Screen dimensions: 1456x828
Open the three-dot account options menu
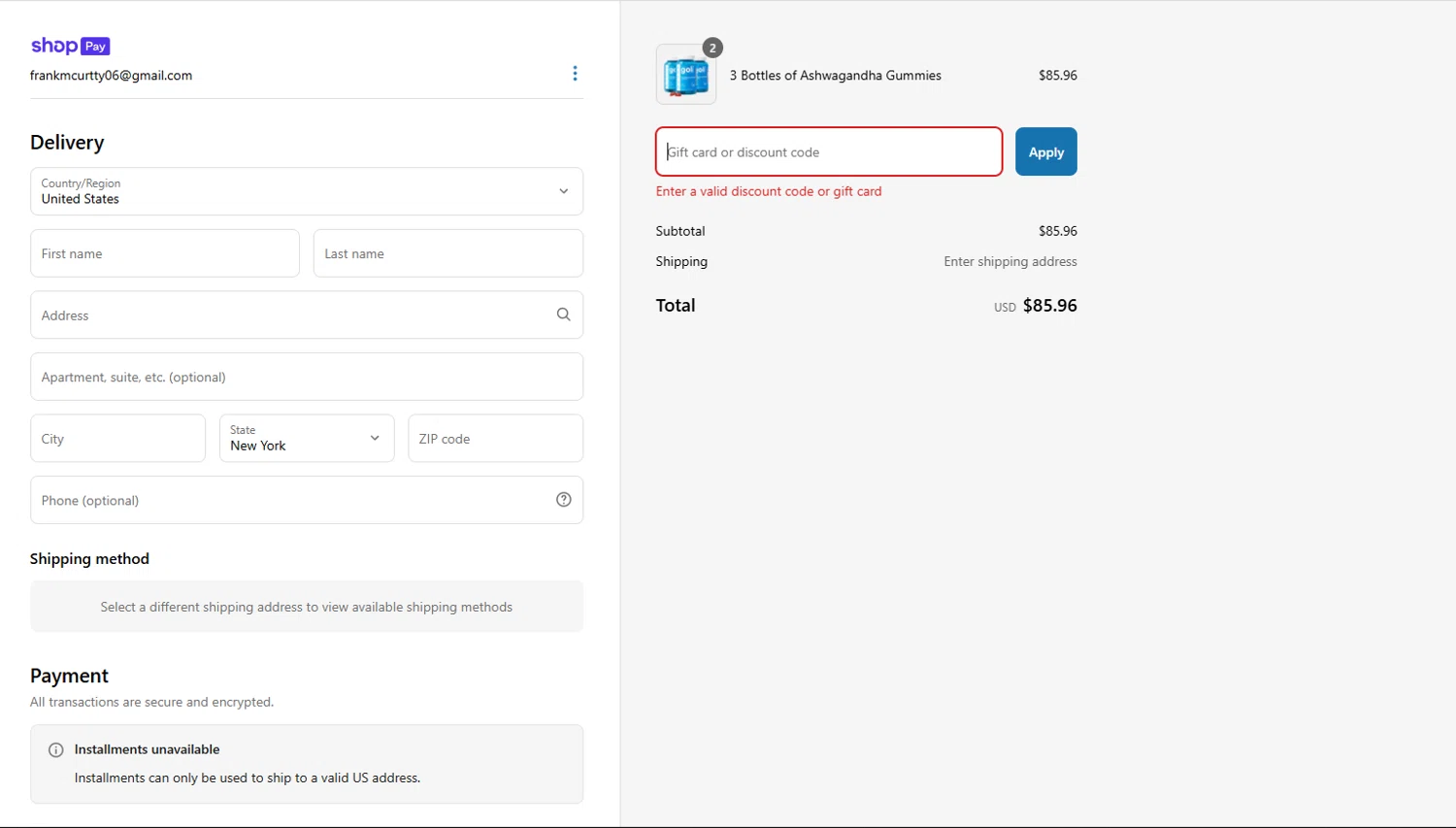(575, 74)
